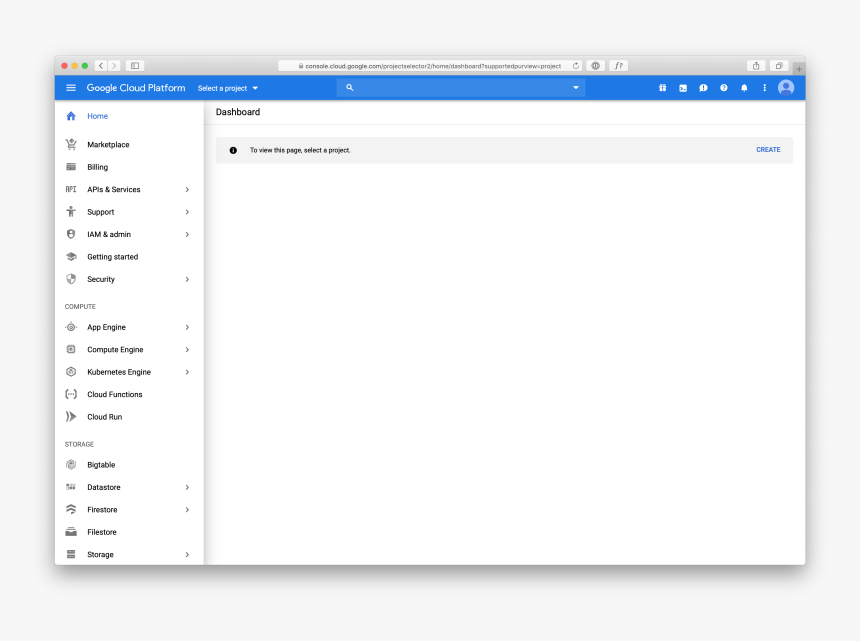Click the browser reading mode icon
The height and width of the screenshot is (641, 860).
(135, 65)
